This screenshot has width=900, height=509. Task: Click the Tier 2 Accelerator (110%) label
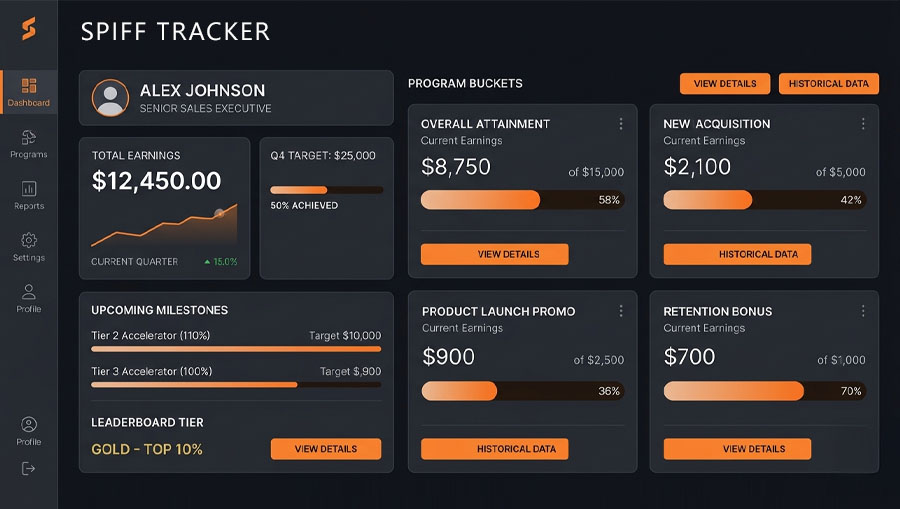point(150,336)
